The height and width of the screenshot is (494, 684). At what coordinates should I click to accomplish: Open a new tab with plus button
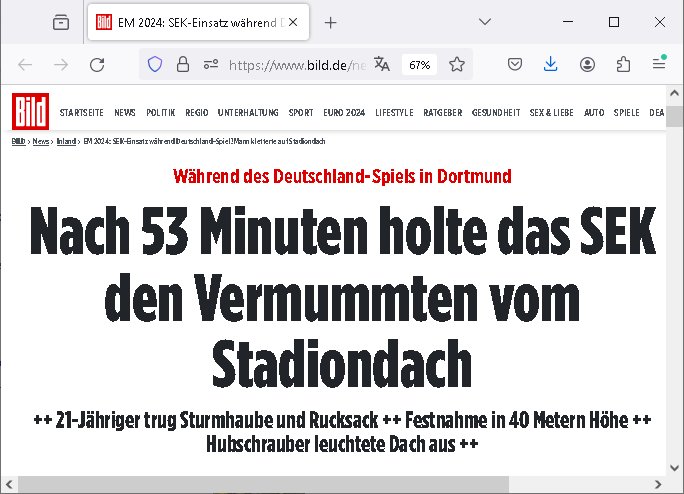[331, 22]
